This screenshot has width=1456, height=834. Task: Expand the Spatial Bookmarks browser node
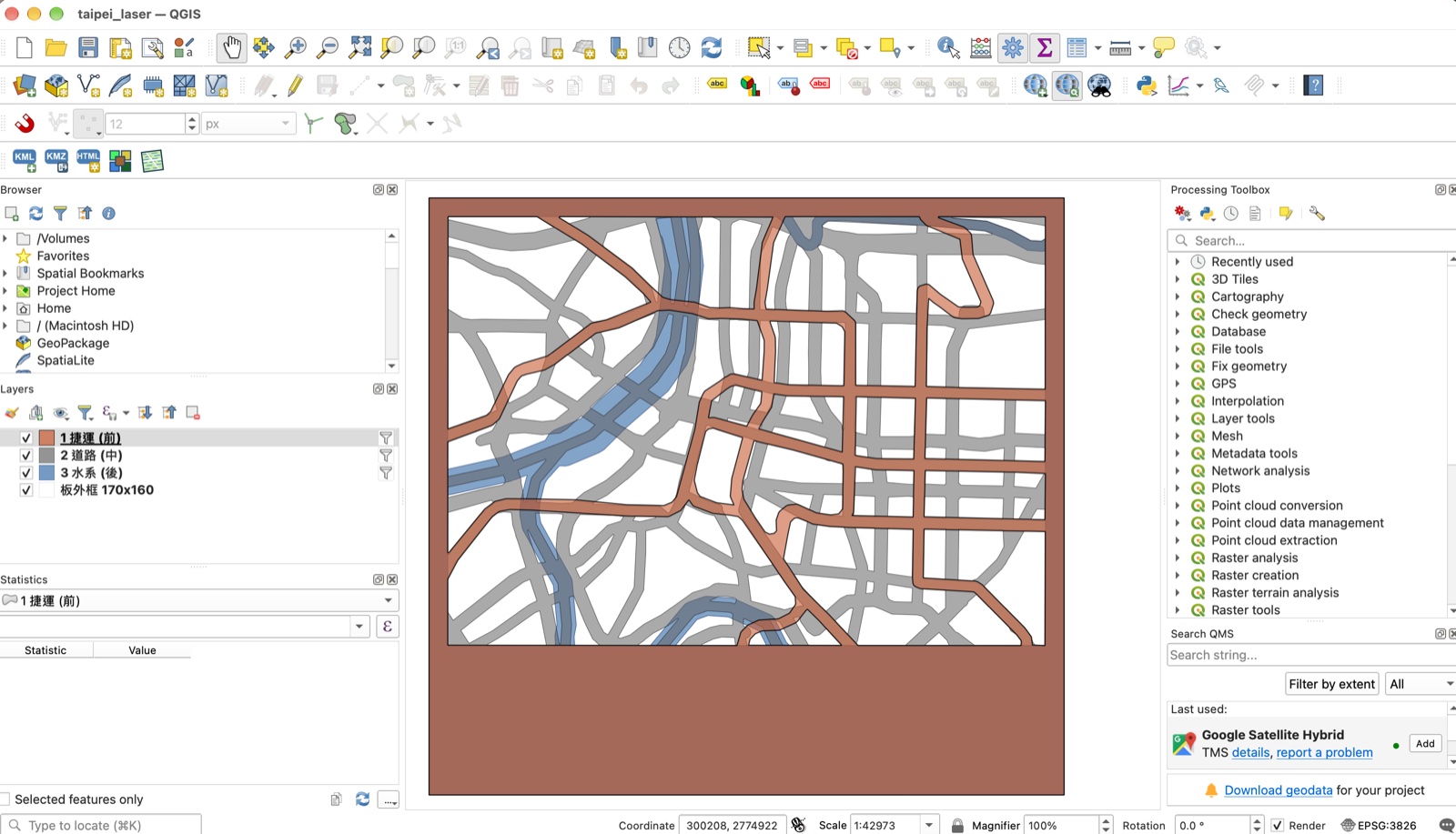tap(5, 273)
